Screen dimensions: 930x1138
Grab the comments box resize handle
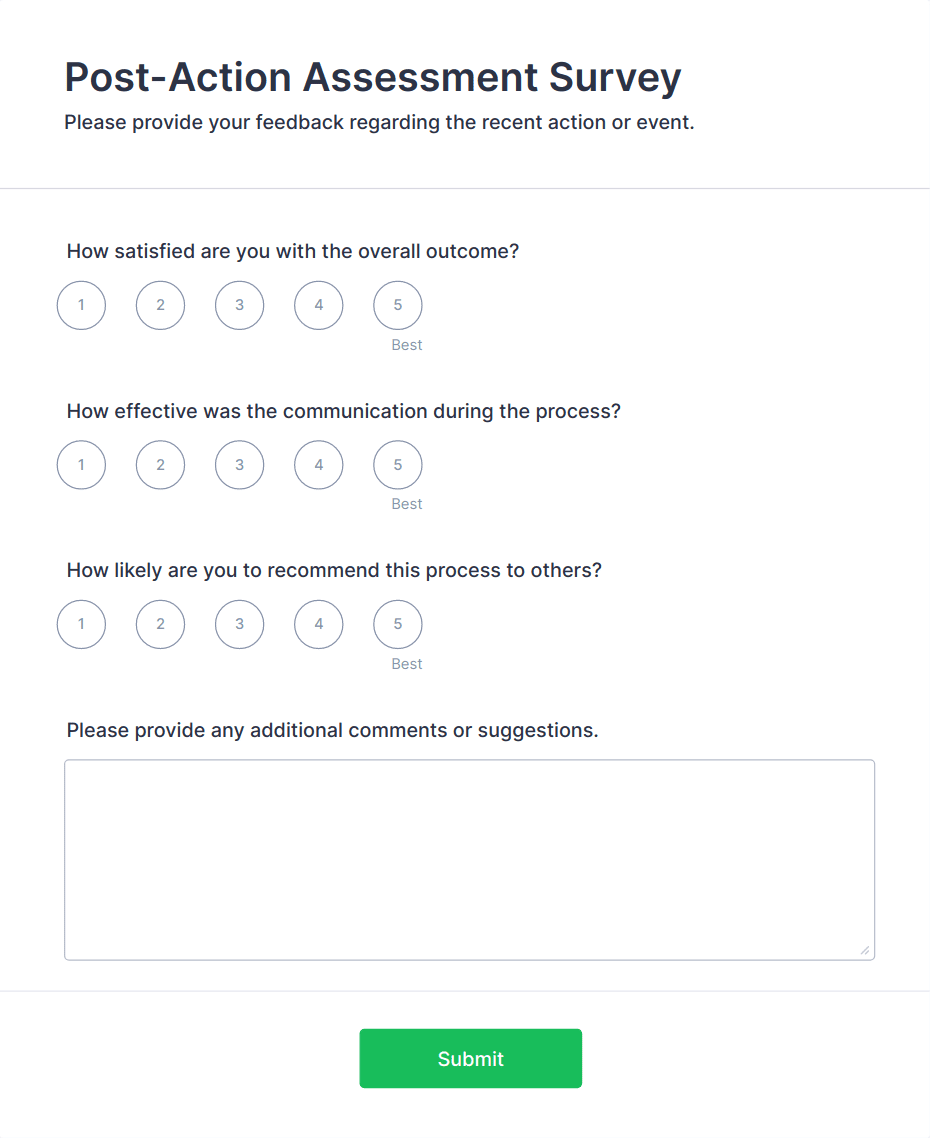(865, 951)
